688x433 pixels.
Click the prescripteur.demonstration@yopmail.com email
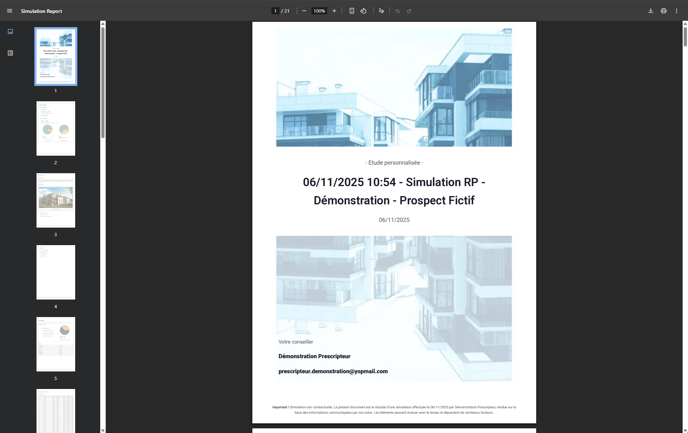[x=333, y=371]
